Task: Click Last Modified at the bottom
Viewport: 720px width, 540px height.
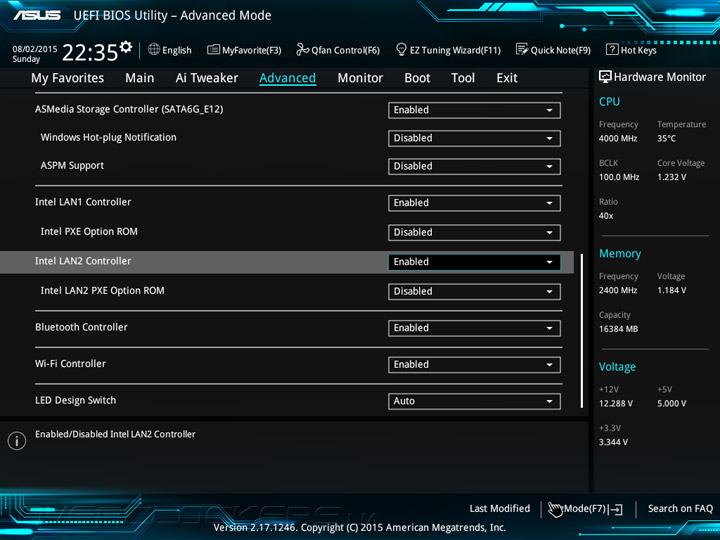Action: 500,508
